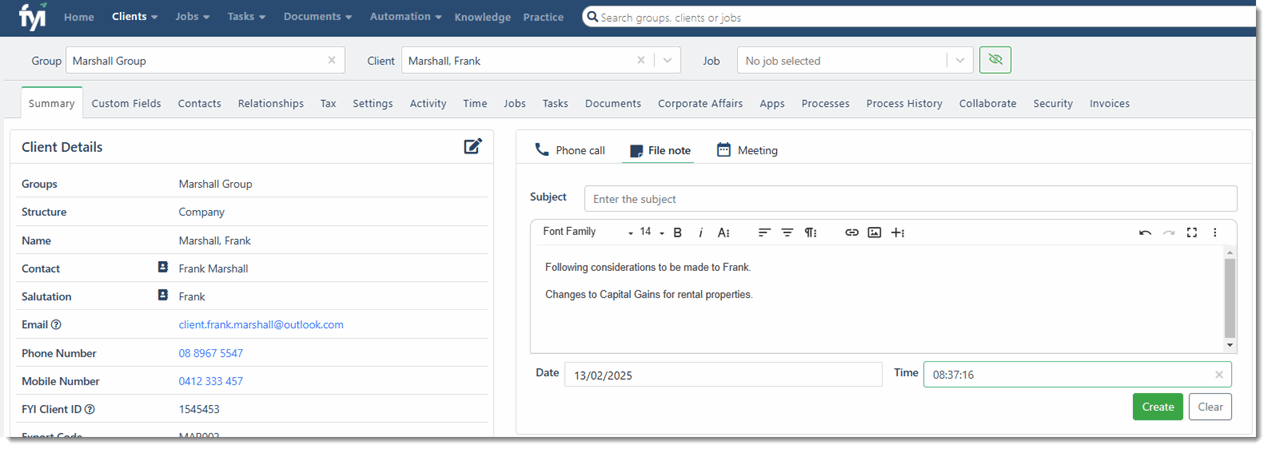Click the client.frank.marshall@outlook.com email link
This screenshot has height=449, width=1268.
(x=261, y=325)
